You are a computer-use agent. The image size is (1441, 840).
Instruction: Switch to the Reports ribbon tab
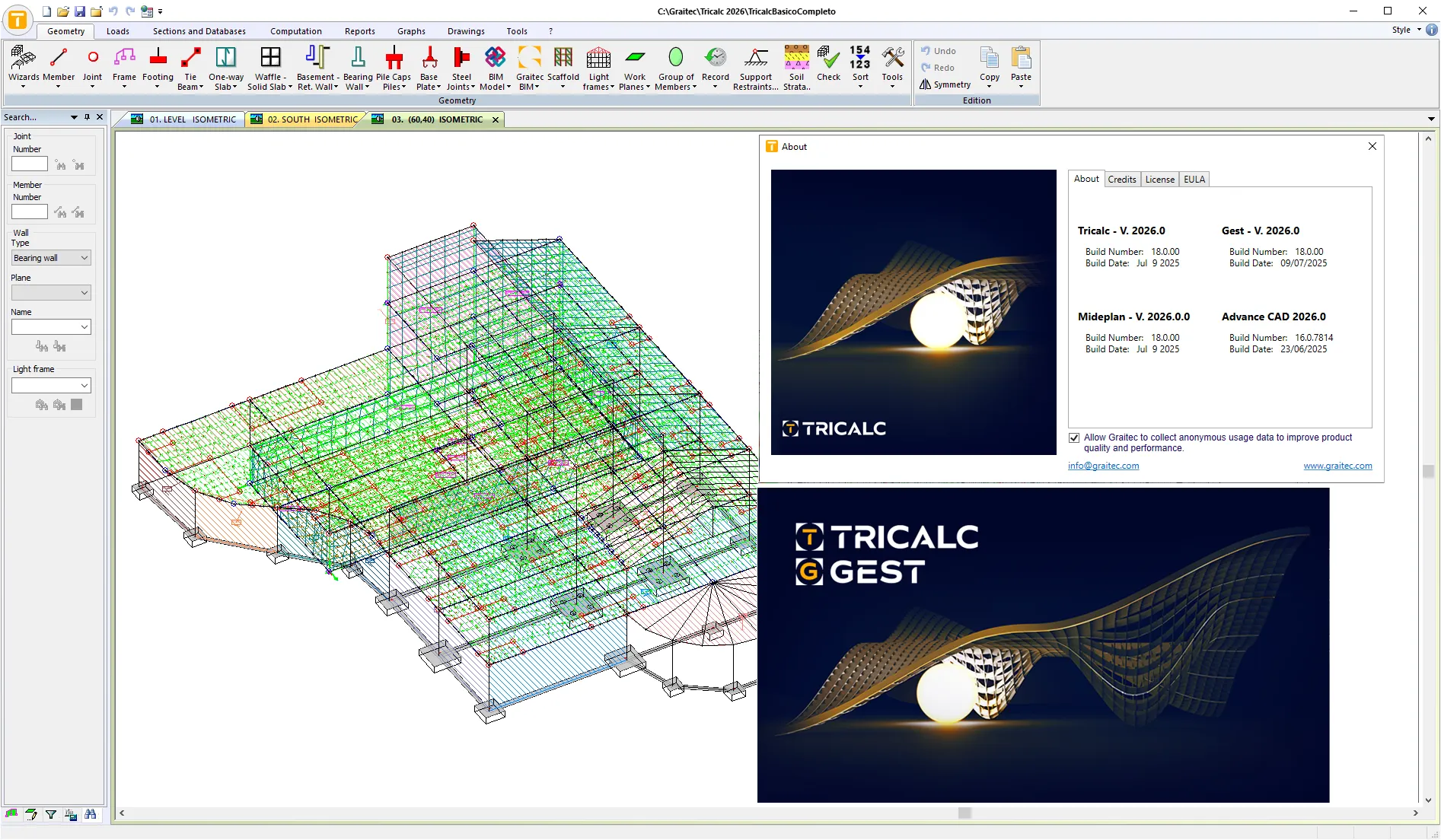pos(360,31)
